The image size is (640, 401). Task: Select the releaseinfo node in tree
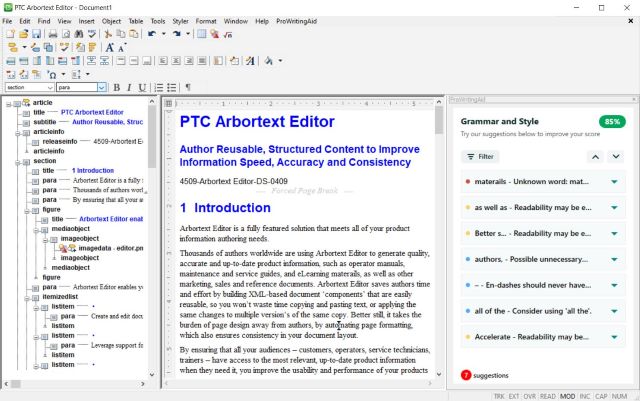point(60,142)
